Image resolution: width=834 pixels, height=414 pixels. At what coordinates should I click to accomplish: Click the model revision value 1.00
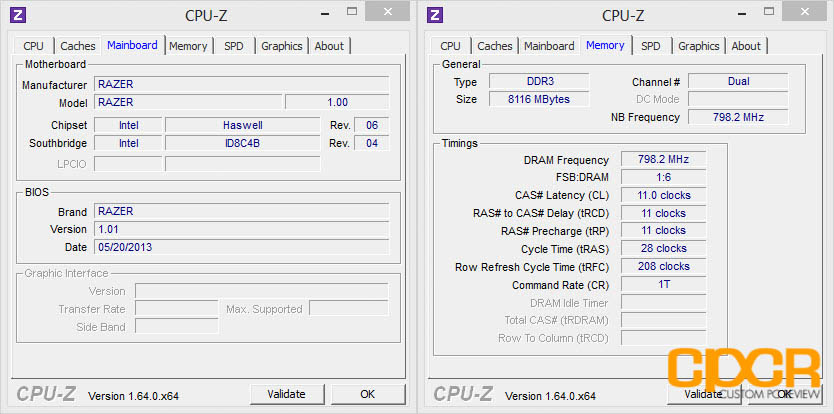[x=337, y=102]
